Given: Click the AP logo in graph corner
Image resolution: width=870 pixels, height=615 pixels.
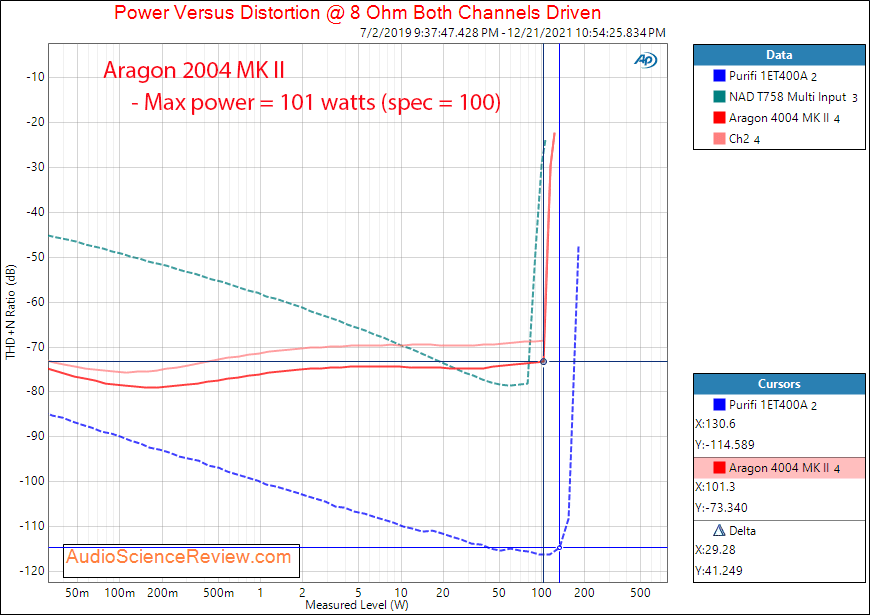Looking at the screenshot, I should (x=645, y=60).
